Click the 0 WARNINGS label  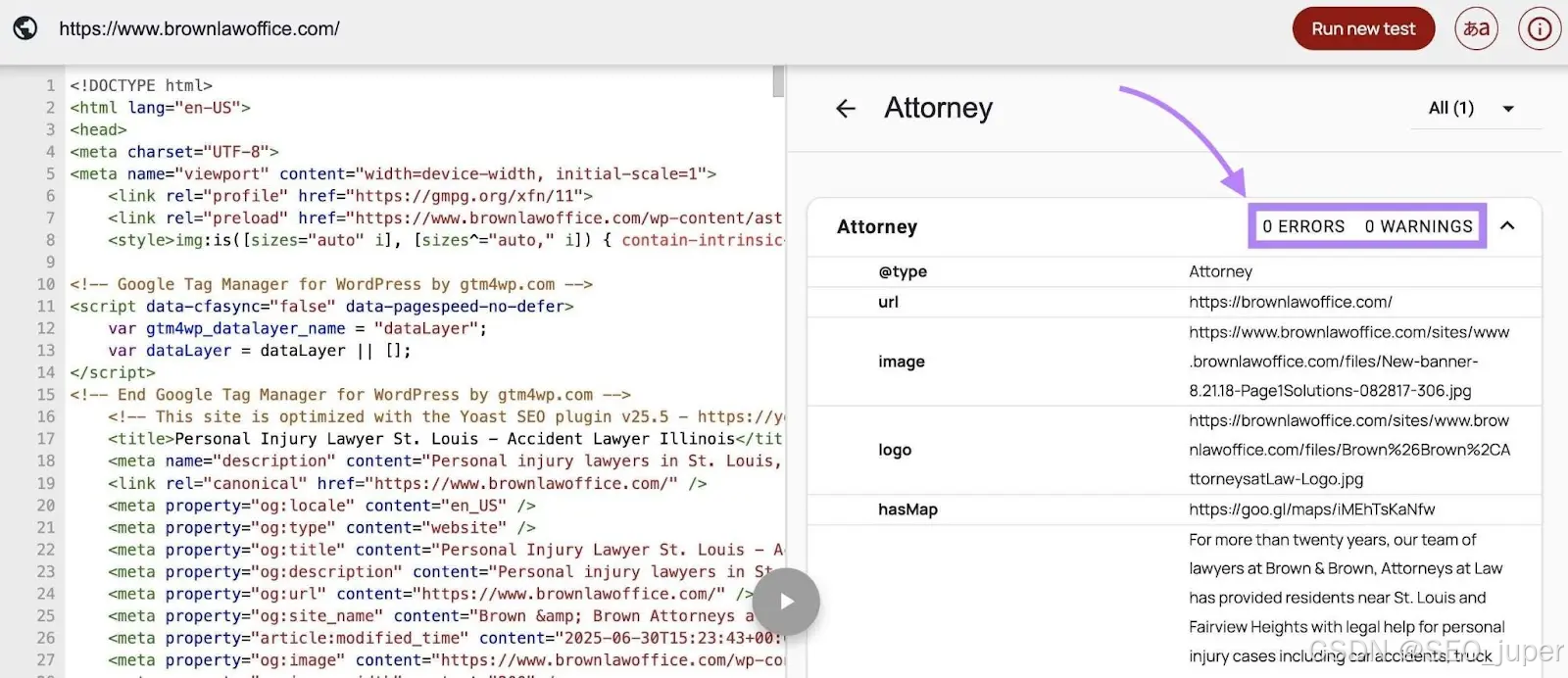[x=1418, y=226]
